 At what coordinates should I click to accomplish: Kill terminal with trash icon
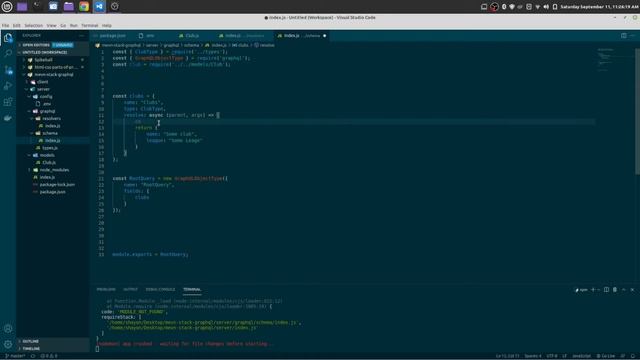615,289
